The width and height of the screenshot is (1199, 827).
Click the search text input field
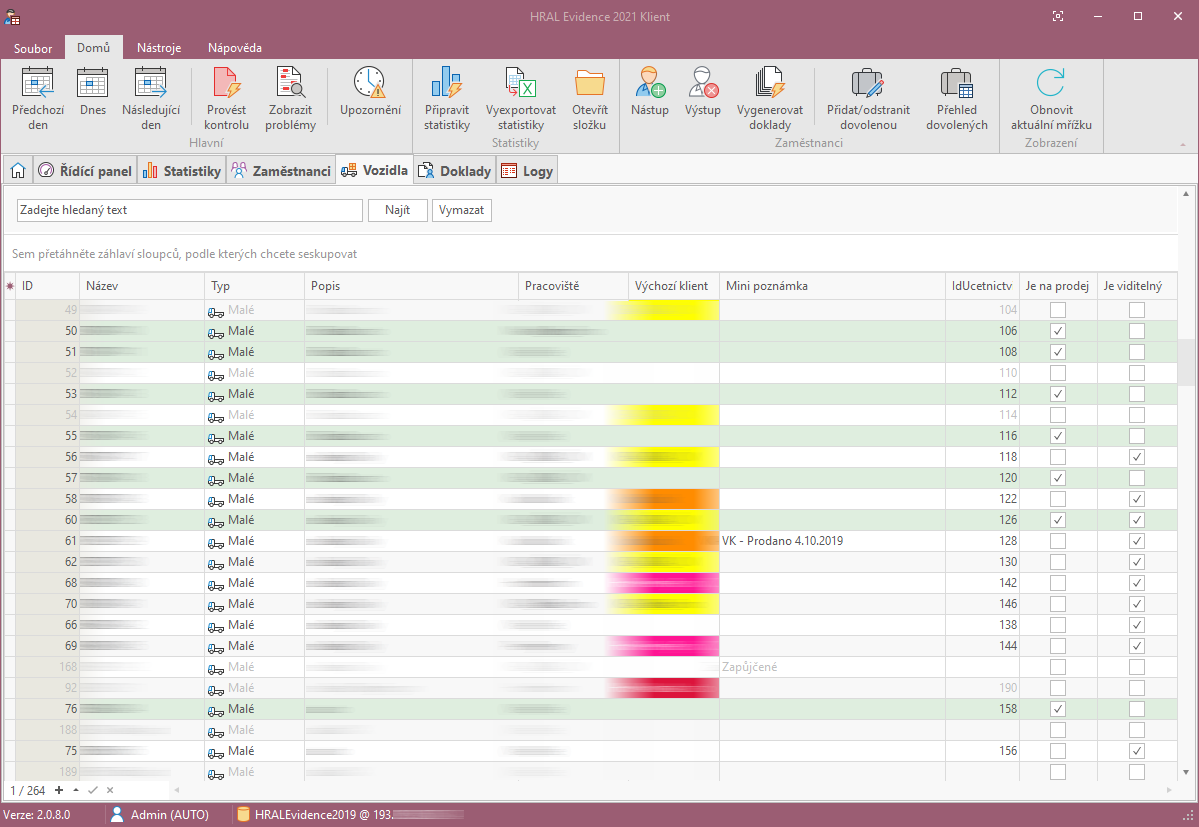click(190, 210)
